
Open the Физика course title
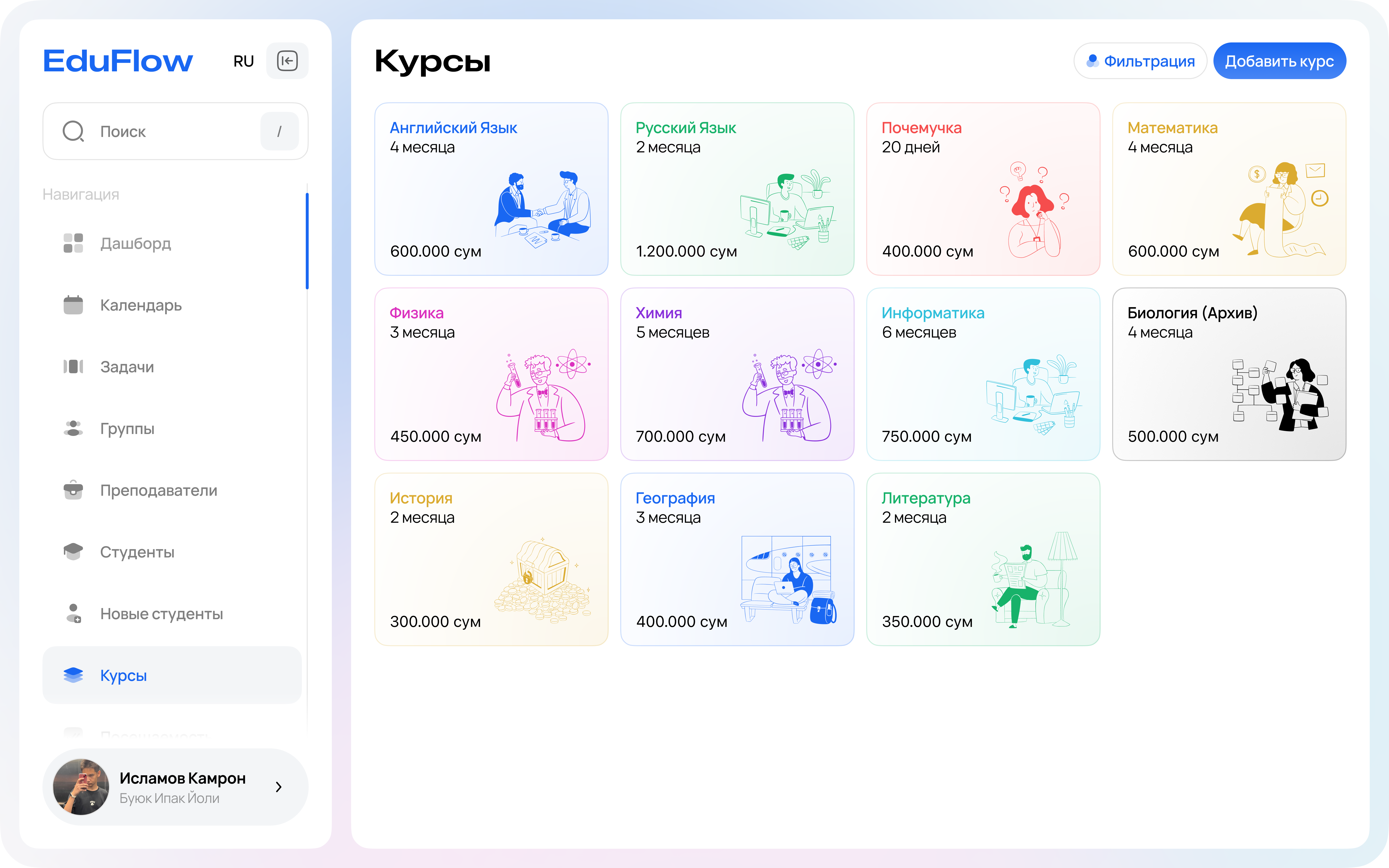pos(416,313)
